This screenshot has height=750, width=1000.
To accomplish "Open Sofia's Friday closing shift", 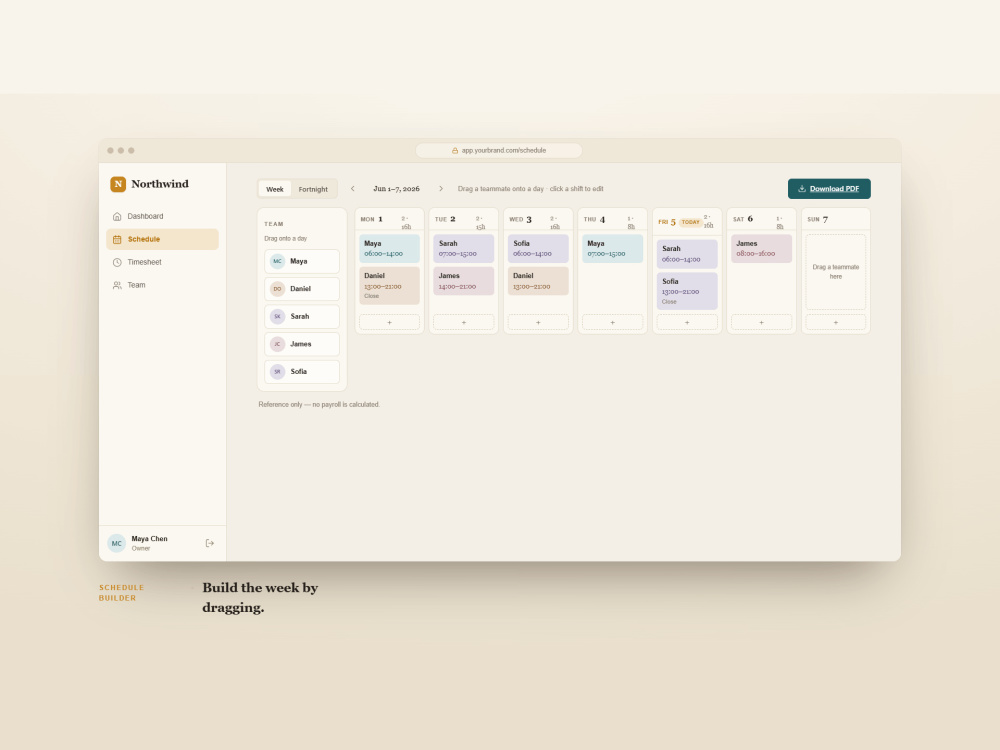I will [x=687, y=291].
